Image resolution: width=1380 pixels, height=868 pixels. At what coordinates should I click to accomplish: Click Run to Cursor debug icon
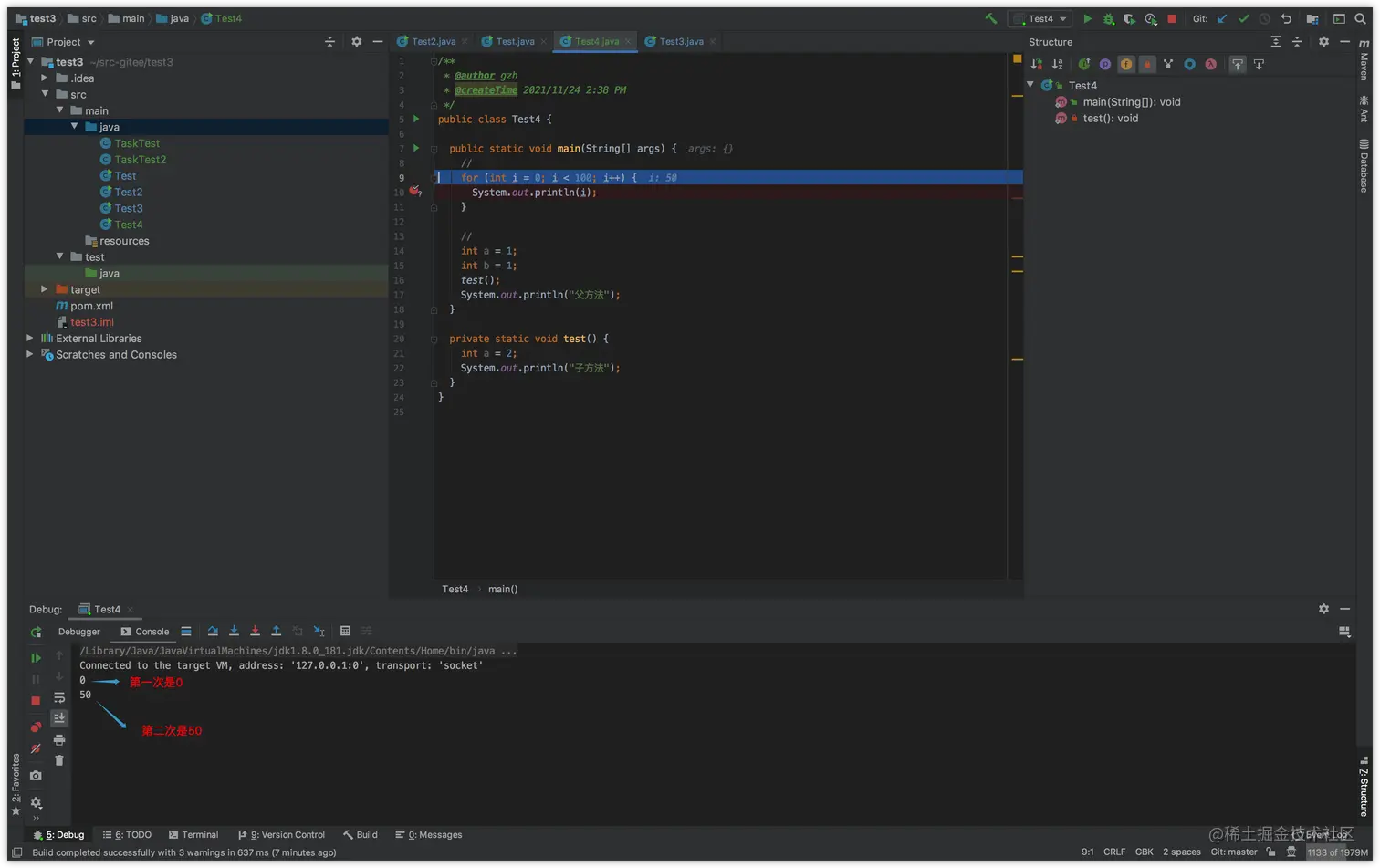tap(319, 631)
